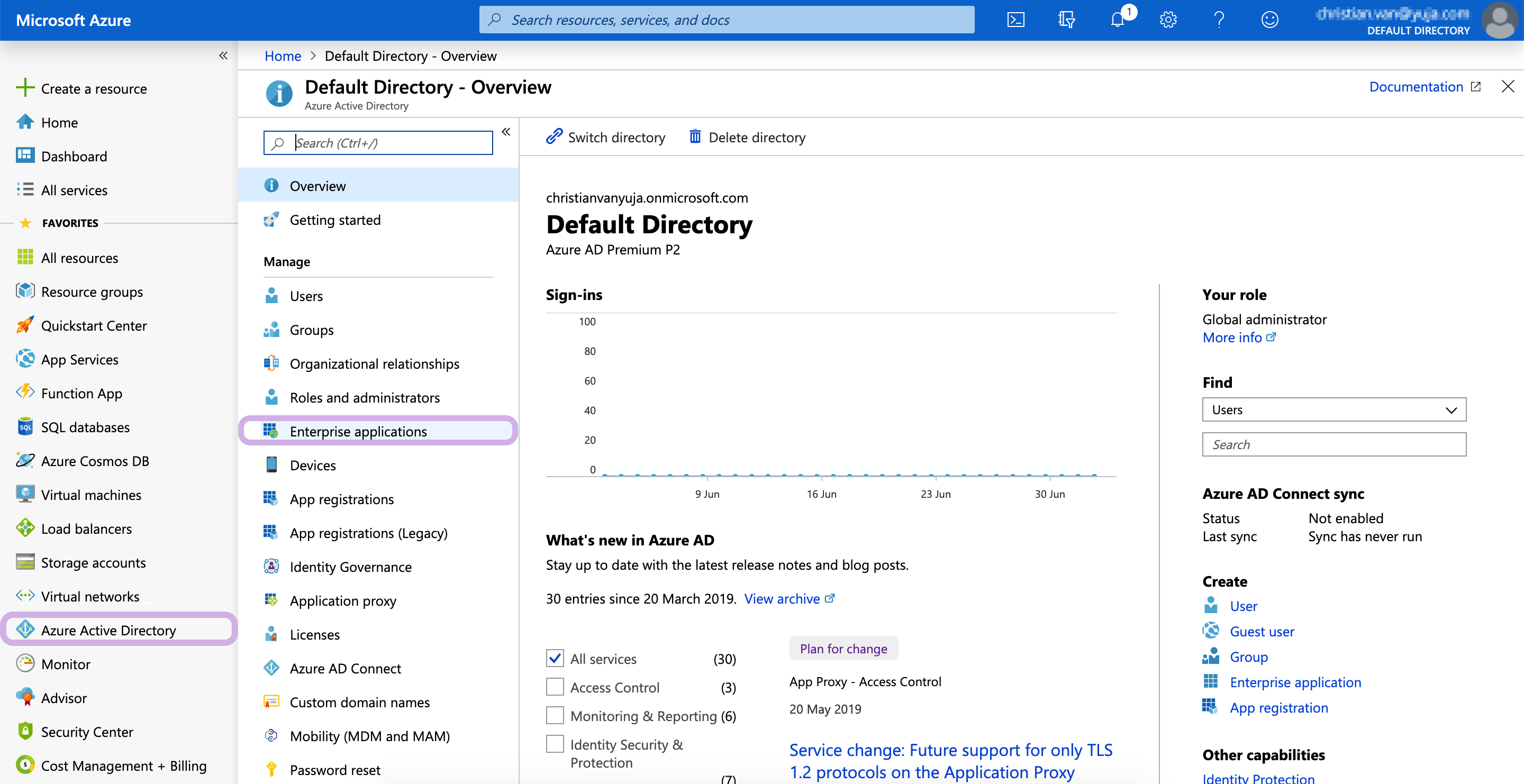Image resolution: width=1524 pixels, height=784 pixels.
Task: Click the Delete directory trash icon
Action: (695, 137)
